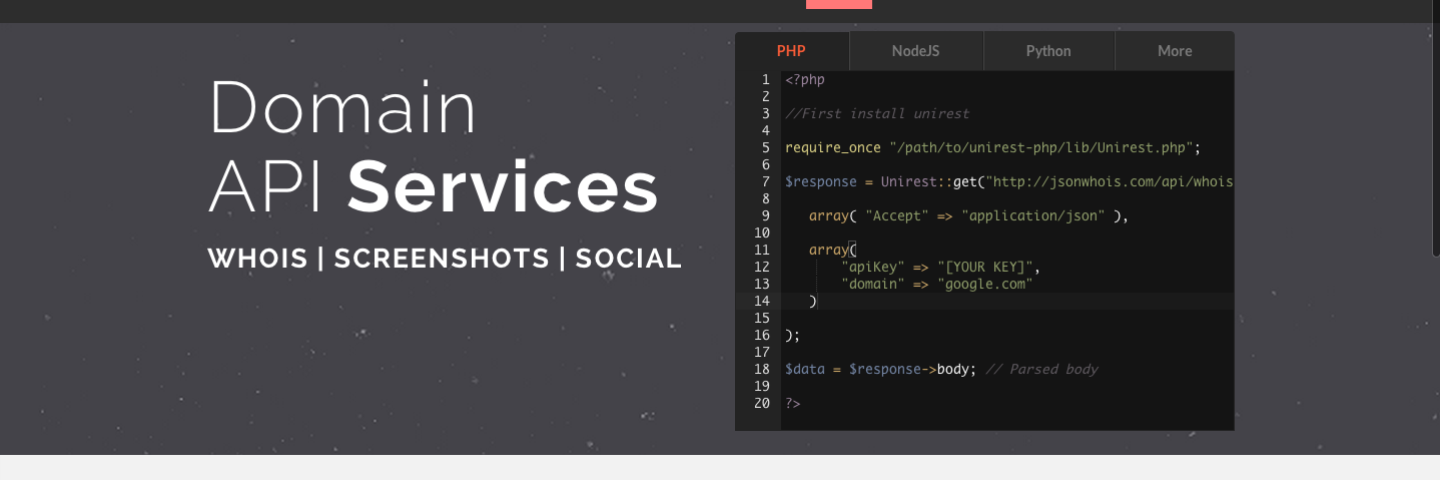Click the "domain" => "google.com" line
Screen dimensions: 1440x480
937,284
